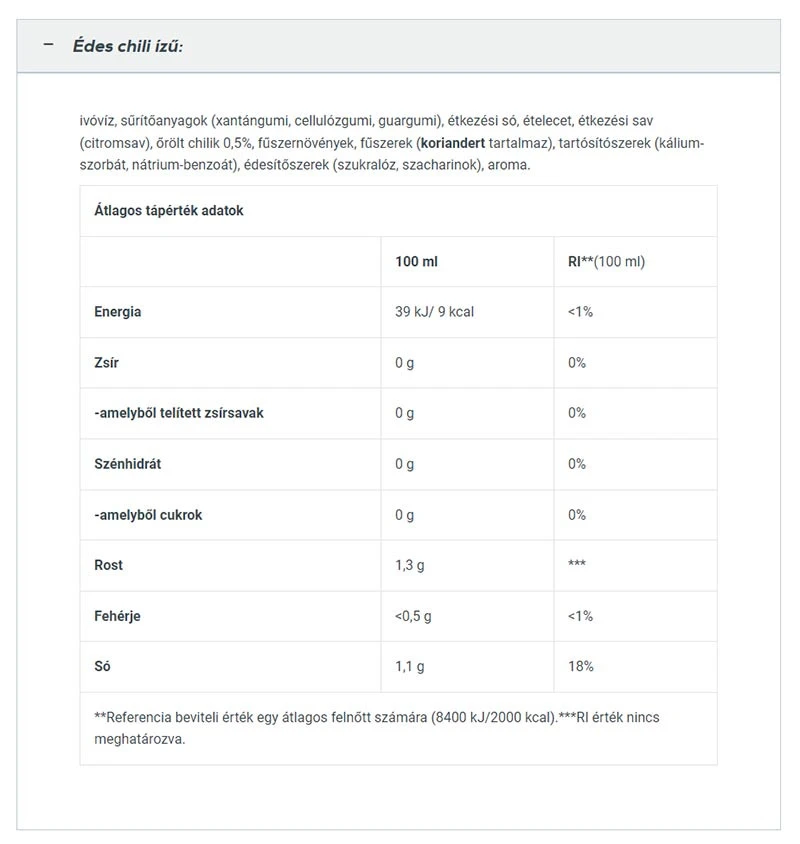Viewport: 800px width, 844px height.
Task: Click the "Zsír" row label
Action: [x=106, y=363]
